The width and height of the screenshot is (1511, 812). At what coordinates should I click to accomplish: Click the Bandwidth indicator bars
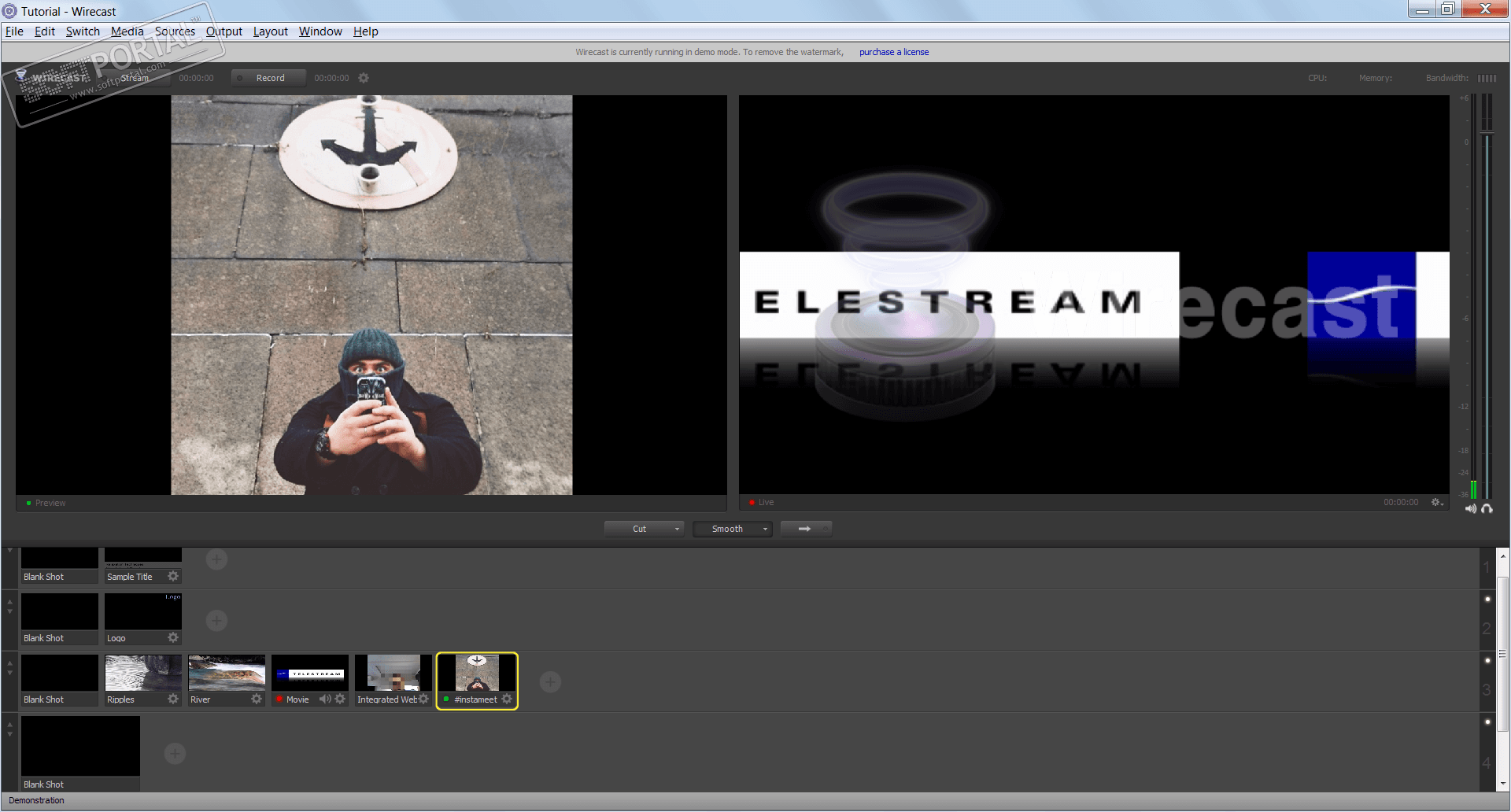coord(1487,78)
